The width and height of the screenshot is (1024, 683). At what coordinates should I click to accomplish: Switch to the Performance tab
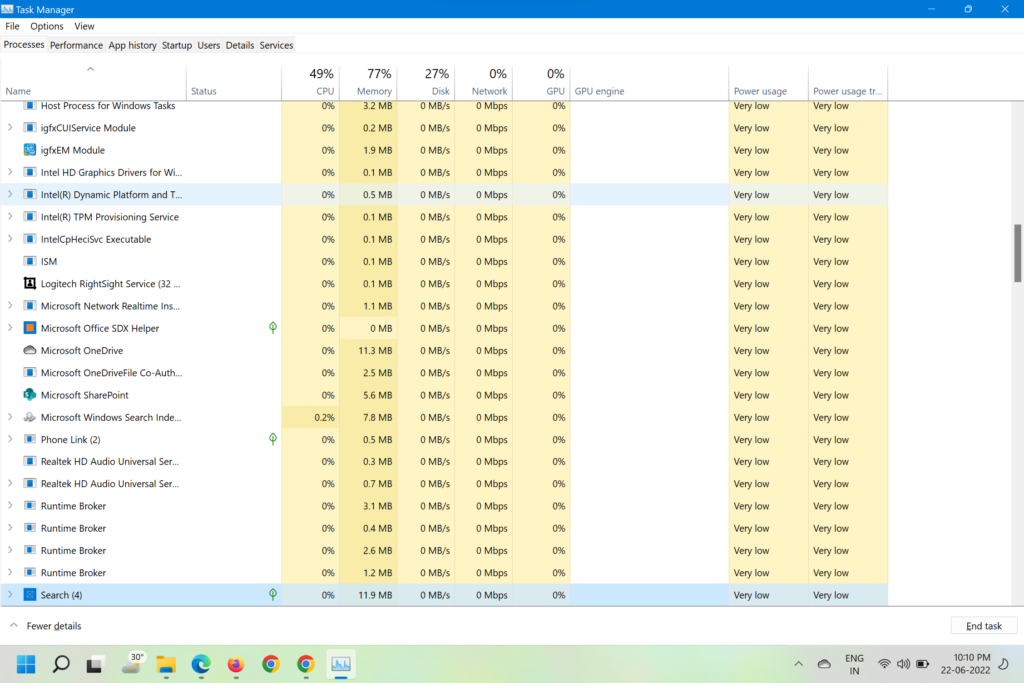coord(76,45)
